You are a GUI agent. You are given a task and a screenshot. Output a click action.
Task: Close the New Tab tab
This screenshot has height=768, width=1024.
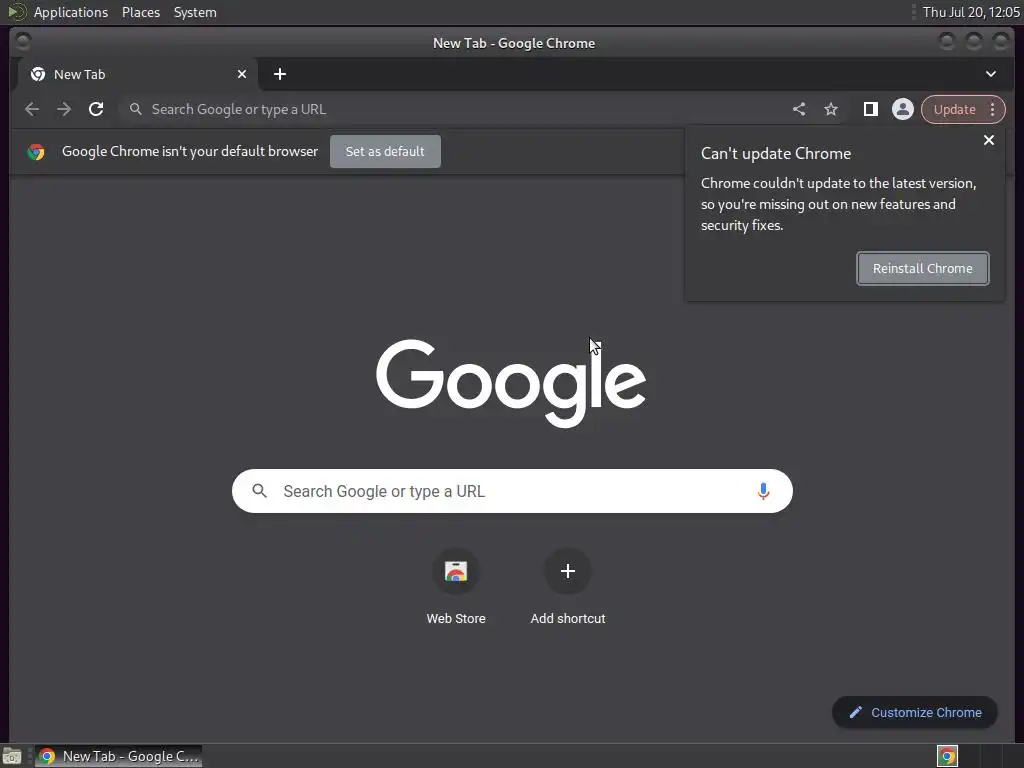[x=242, y=74]
